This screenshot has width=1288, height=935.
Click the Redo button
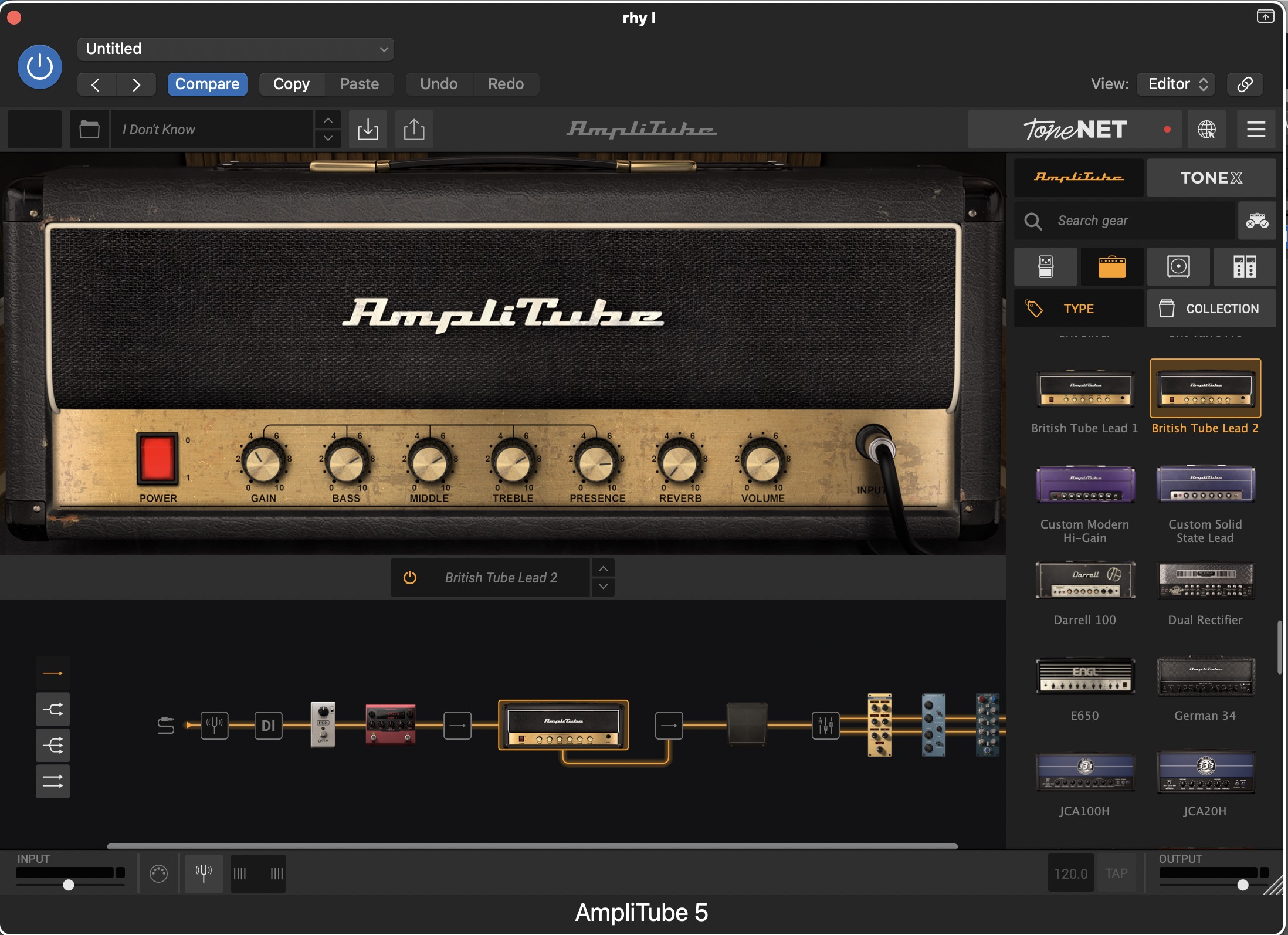point(506,84)
